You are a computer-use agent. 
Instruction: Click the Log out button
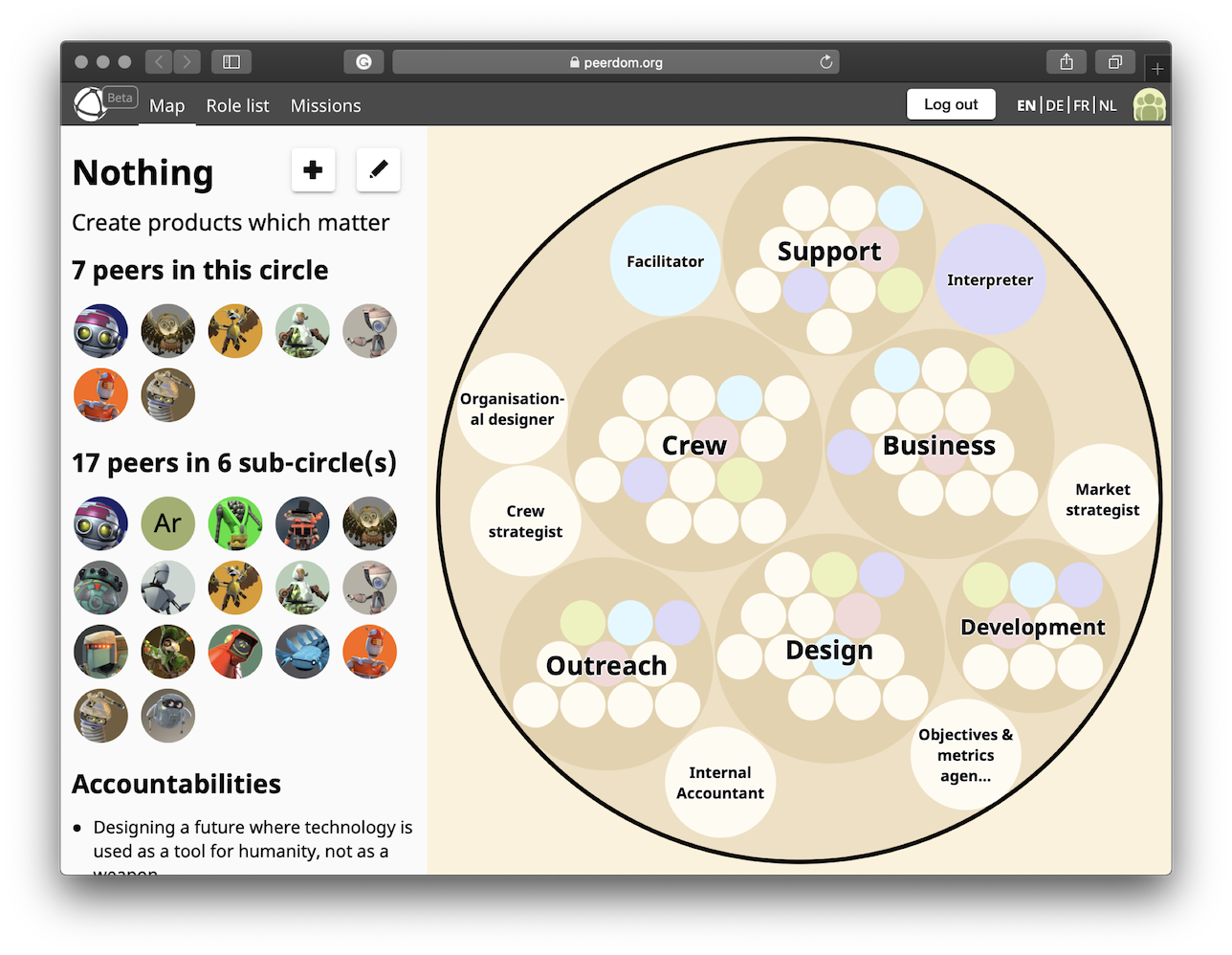coord(951,104)
